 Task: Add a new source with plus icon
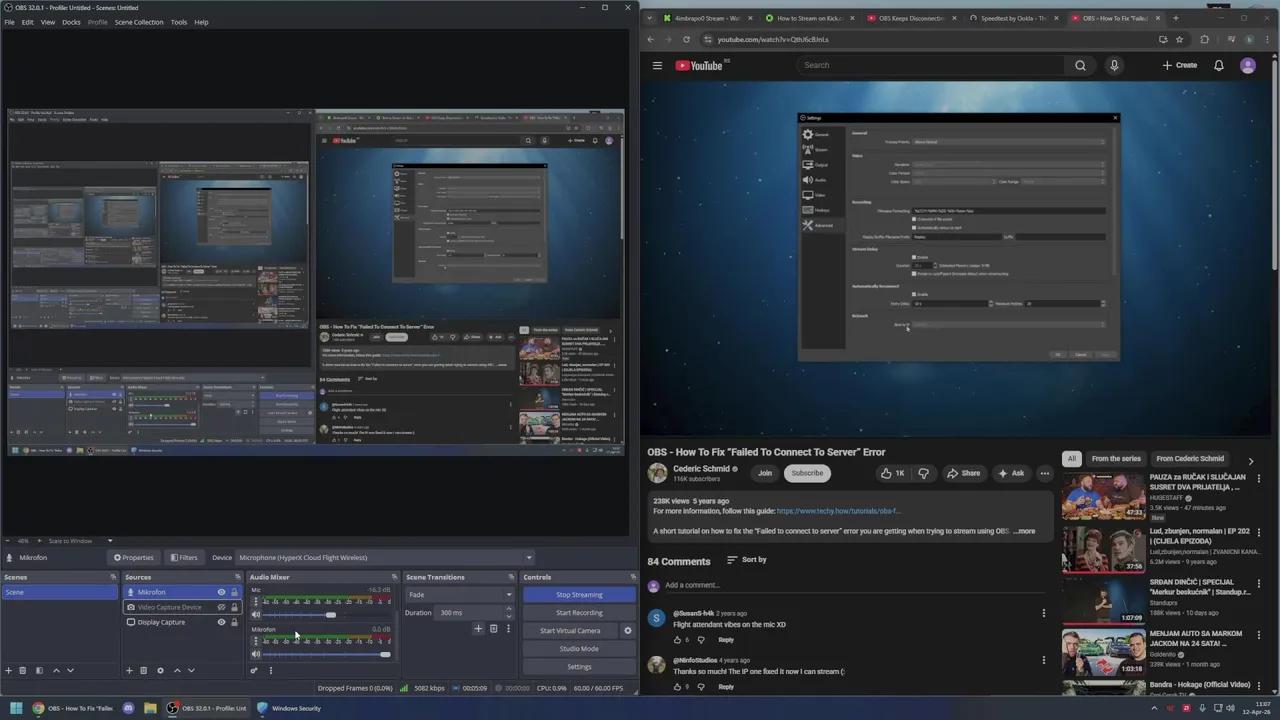(128, 670)
